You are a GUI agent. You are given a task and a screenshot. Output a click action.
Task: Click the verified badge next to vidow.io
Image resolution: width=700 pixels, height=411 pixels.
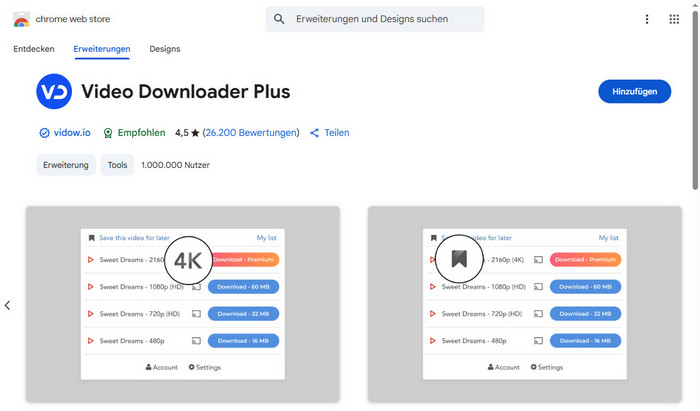tap(44, 133)
